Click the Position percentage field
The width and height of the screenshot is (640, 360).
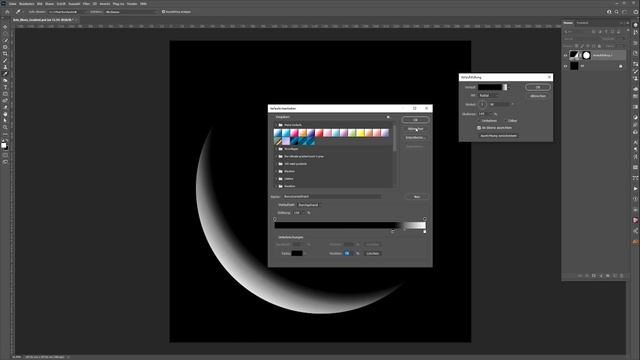click(x=347, y=253)
